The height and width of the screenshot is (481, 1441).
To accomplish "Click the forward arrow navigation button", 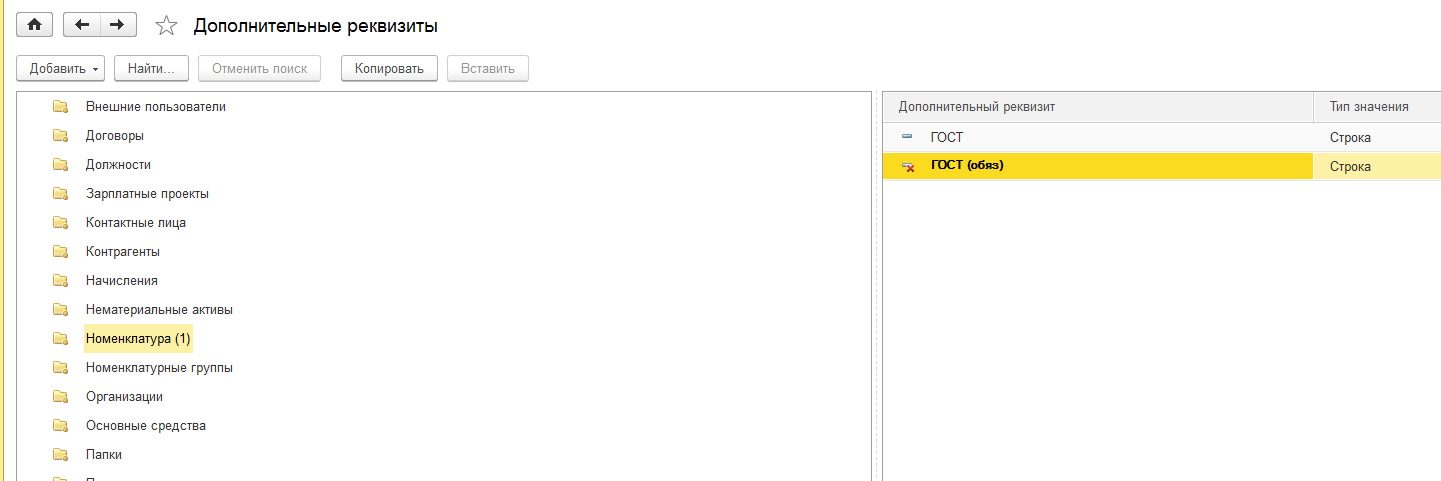I will (117, 25).
